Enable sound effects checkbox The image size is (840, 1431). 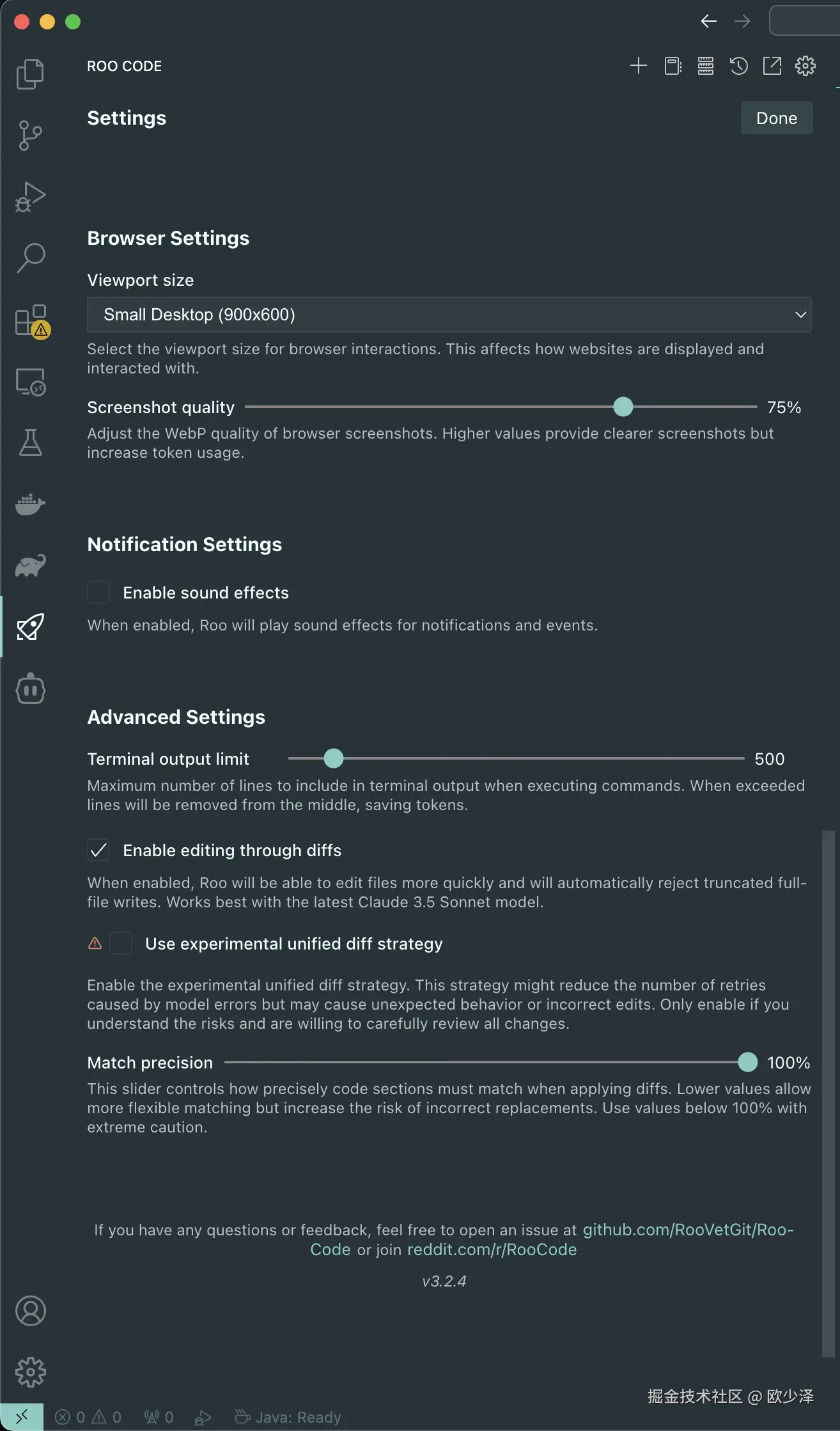(98, 592)
